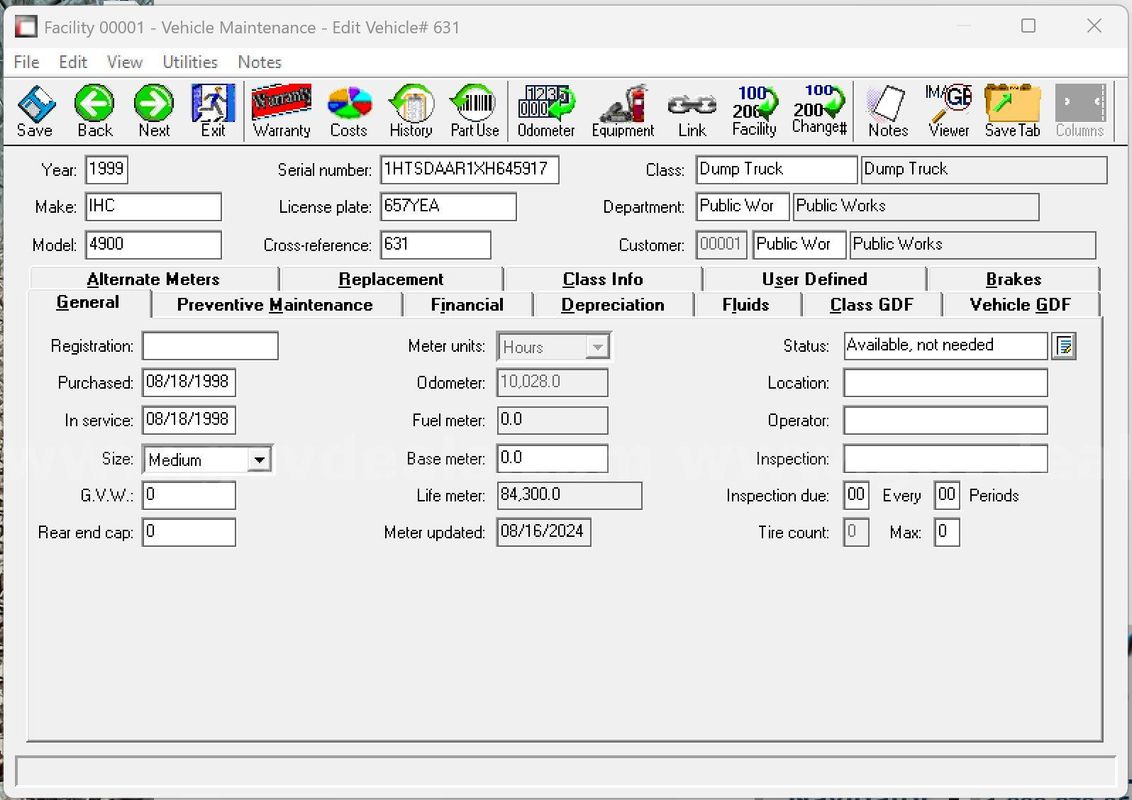Click the Odometer toolbar icon
The width and height of the screenshot is (1132, 800).
pyautogui.click(x=546, y=110)
